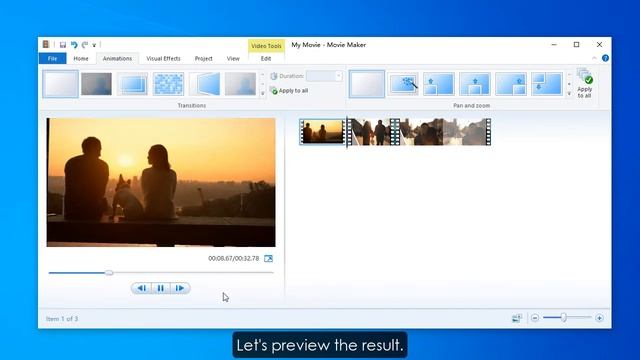Open the transition Duration dropdown
The height and width of the screenshot is (360, 640).
pos(338,76)
